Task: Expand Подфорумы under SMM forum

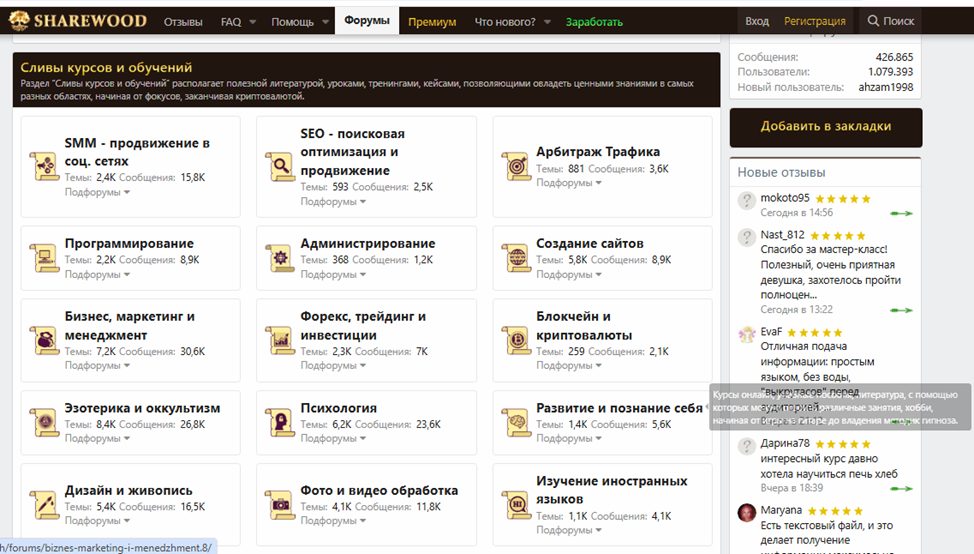Action: (97, 193)
